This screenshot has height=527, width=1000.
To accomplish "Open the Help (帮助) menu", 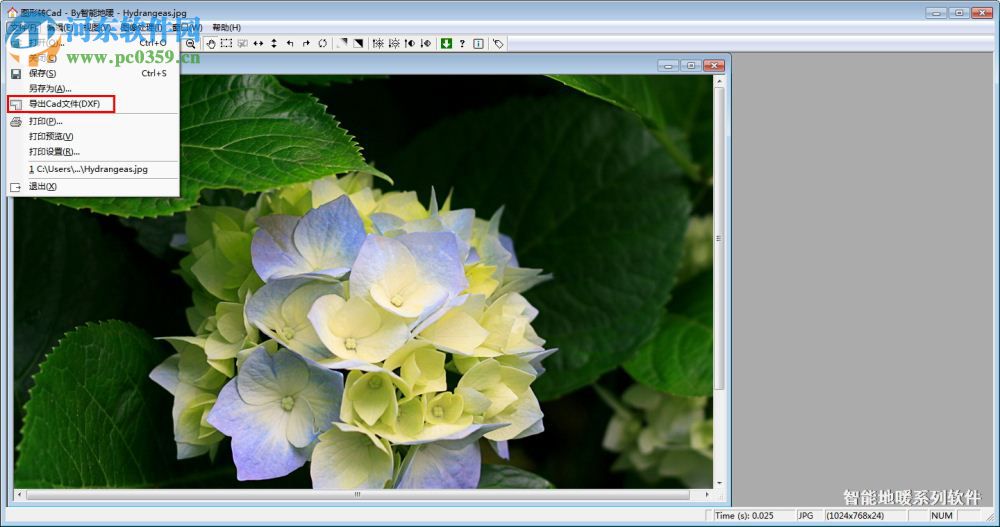I will [x=226, y=27].
